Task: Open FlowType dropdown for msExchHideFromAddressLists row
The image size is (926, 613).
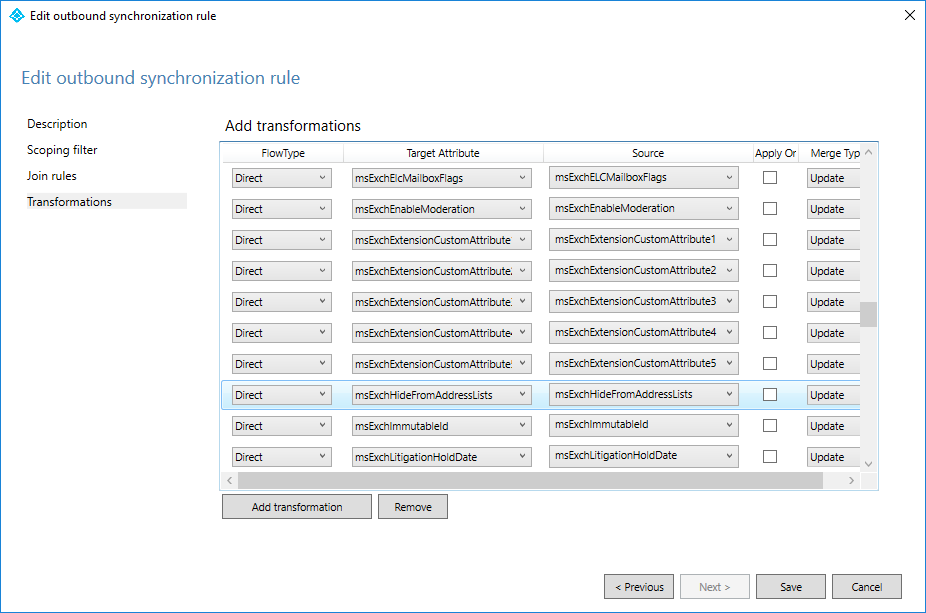Action: point(282,395)
